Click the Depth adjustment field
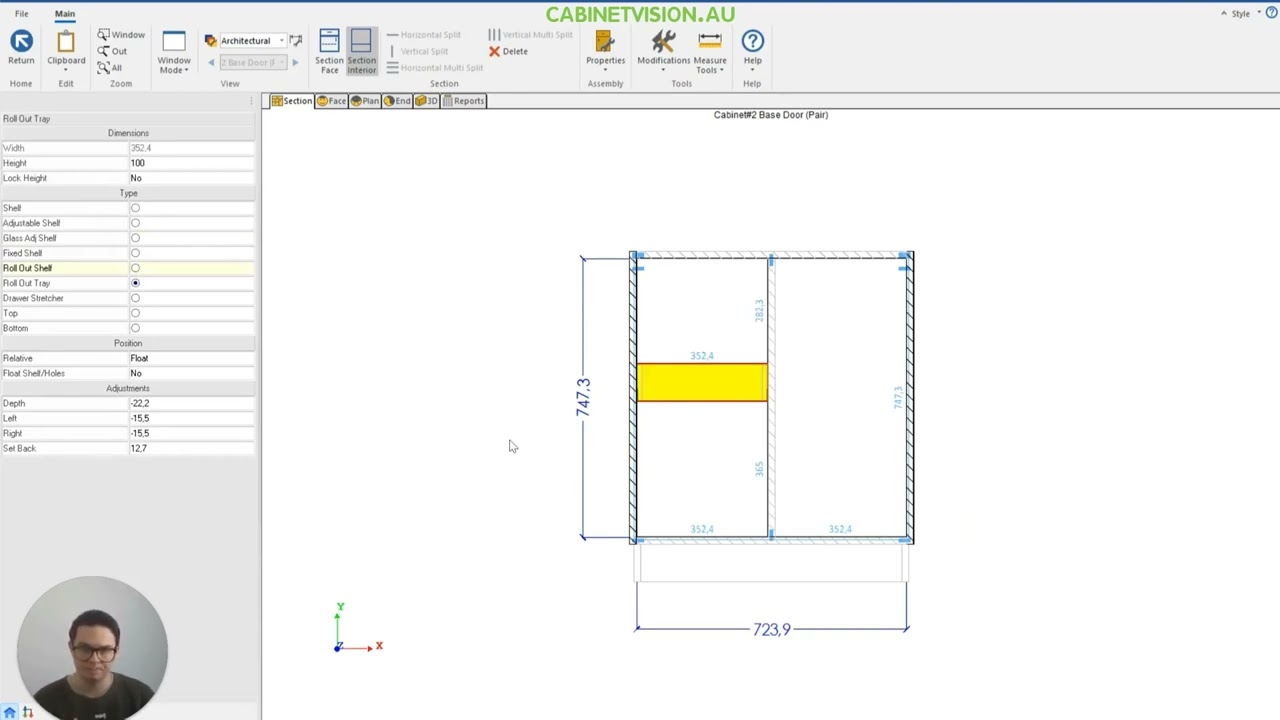1280x720 pixels. 191,403
